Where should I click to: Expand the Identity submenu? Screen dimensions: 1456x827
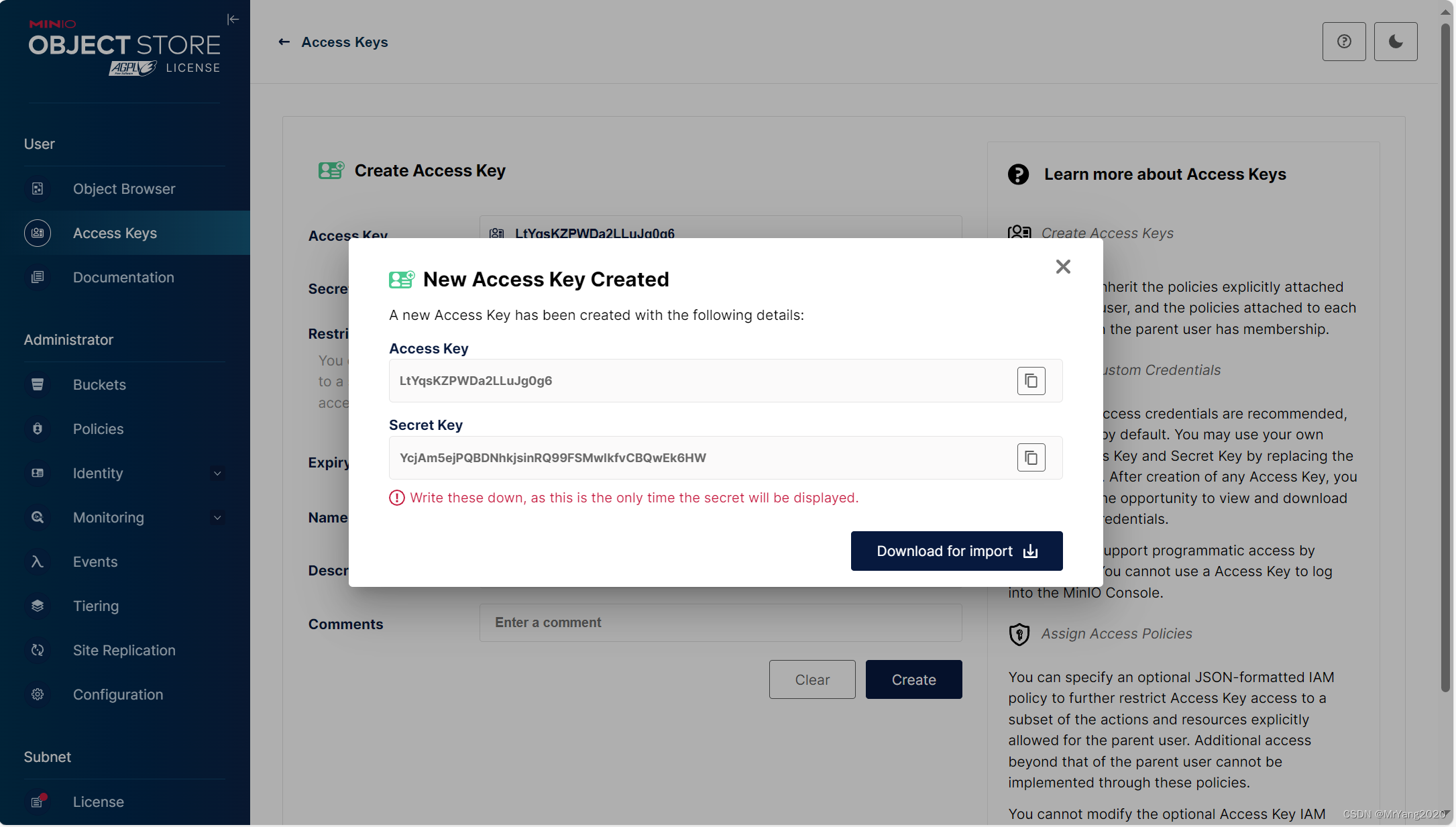pyautogui.click(x=217, y=474)
